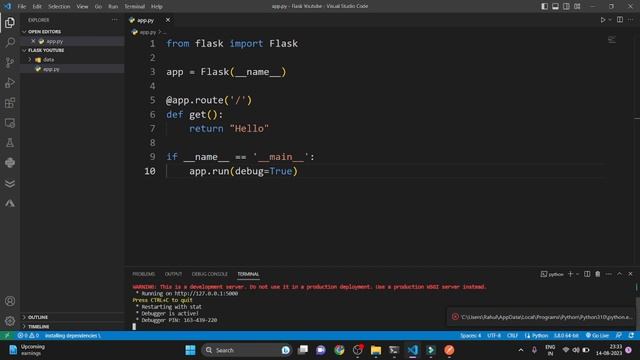
Task: Open editor More Actions ellipsis
Action: coord(631,20)
